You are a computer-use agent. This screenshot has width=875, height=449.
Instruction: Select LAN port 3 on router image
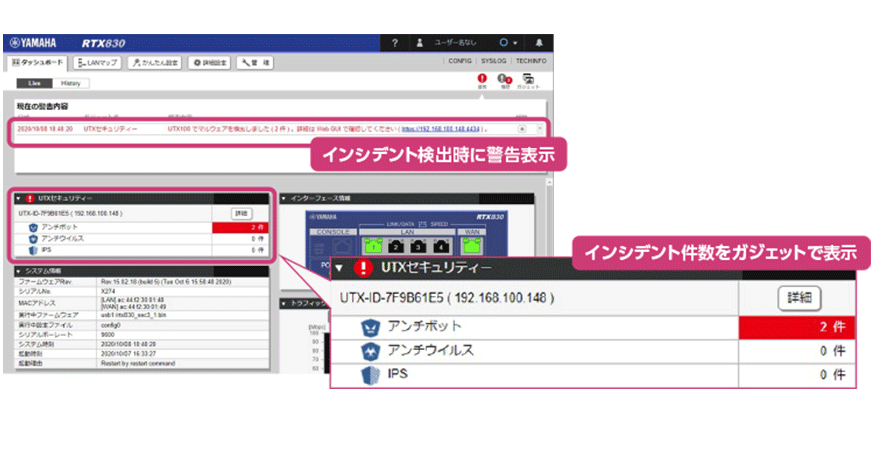[x=418, y=245]
